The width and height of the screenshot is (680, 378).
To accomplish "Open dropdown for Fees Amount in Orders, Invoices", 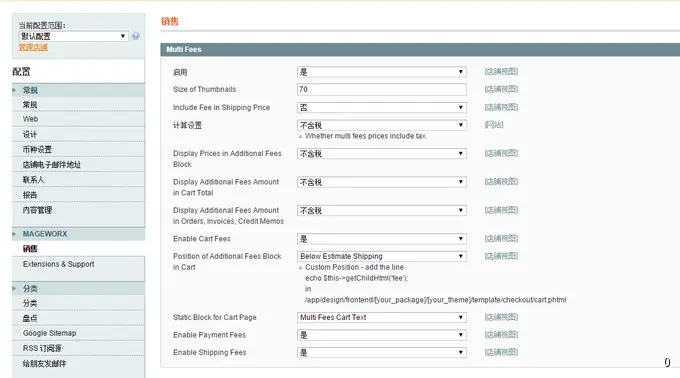I will pyautogui.click(x=382, y=210).
